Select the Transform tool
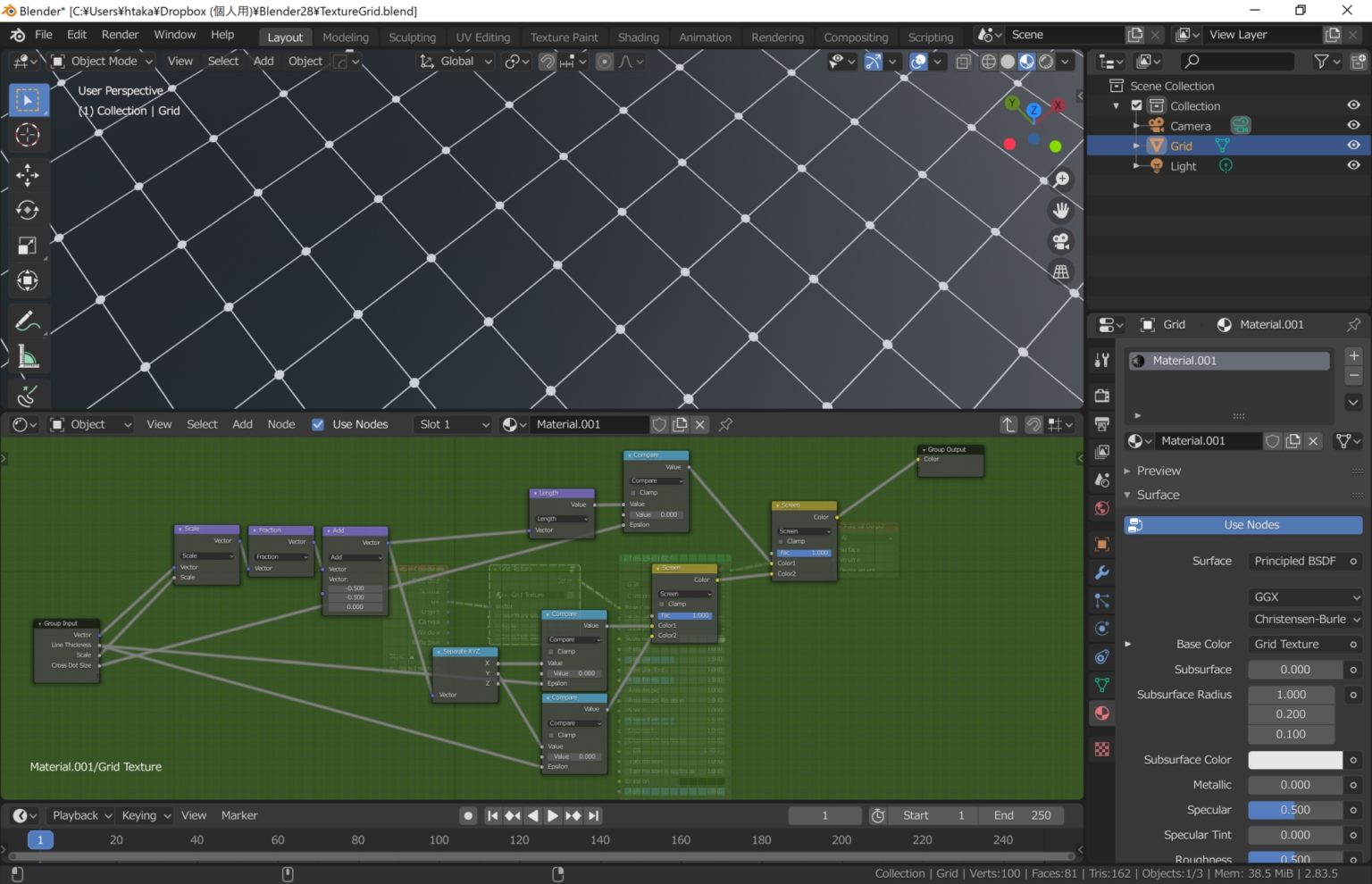Viewport: 1372px width, 884px height. [28, 280]
